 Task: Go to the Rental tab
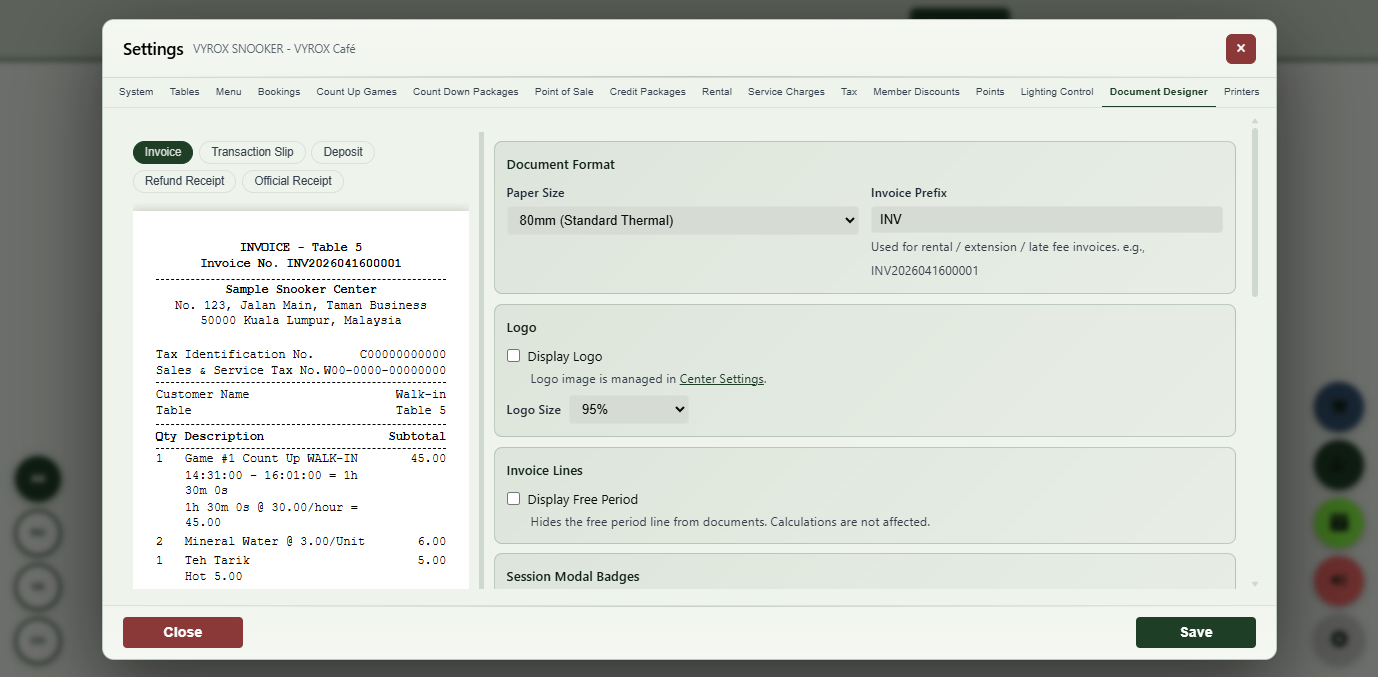click(717, 92)
